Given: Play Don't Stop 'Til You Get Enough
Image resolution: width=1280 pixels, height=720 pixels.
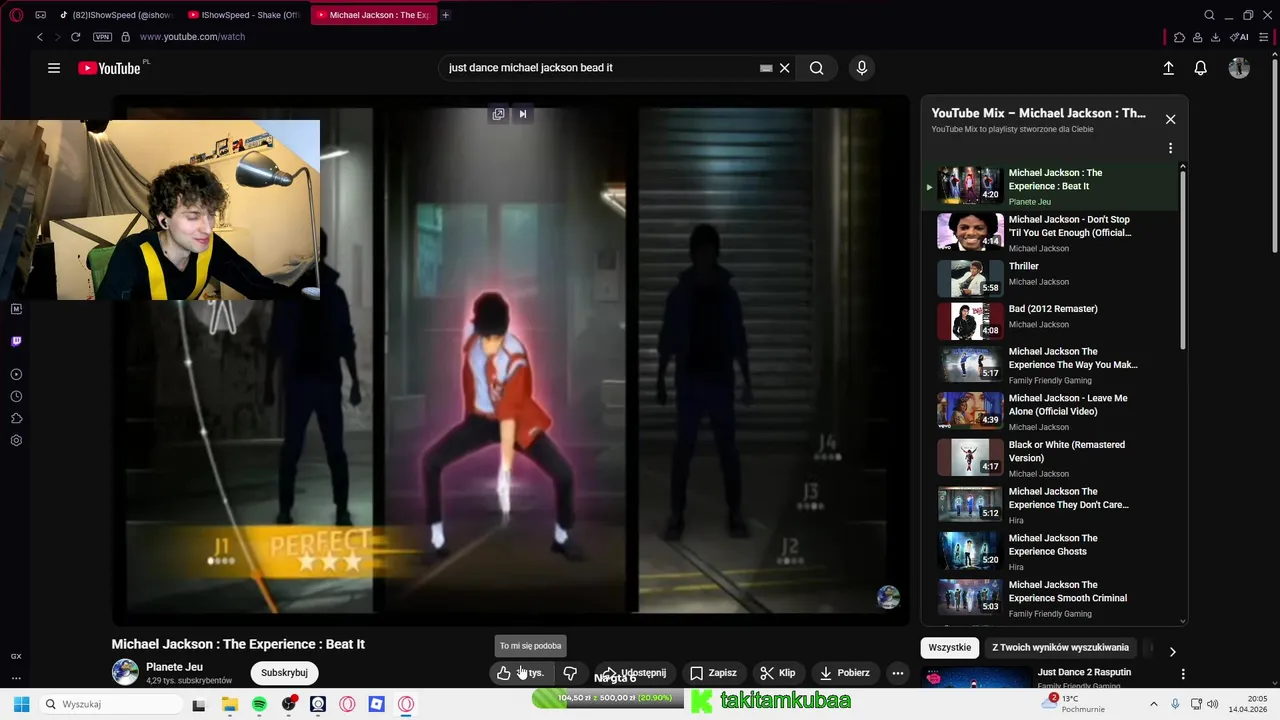Looking at the screenshot, I should coord(1050,233).
